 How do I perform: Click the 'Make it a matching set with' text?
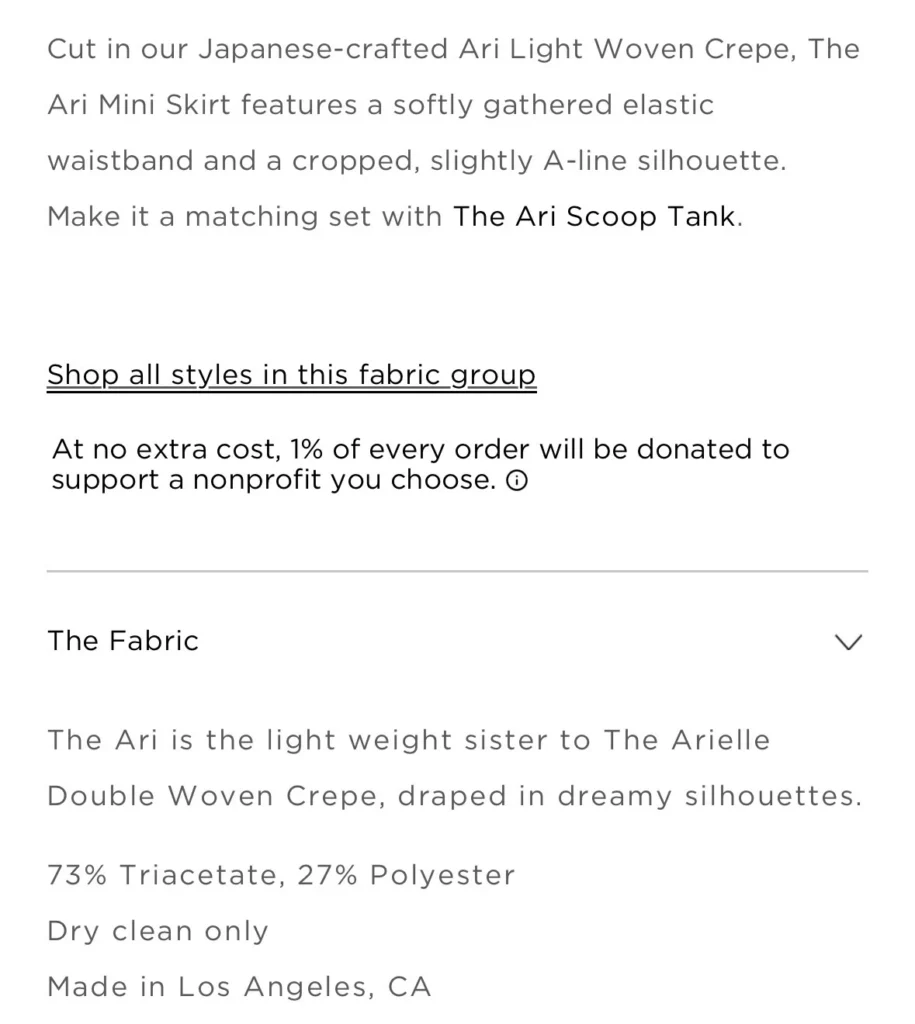pos(244,217)
